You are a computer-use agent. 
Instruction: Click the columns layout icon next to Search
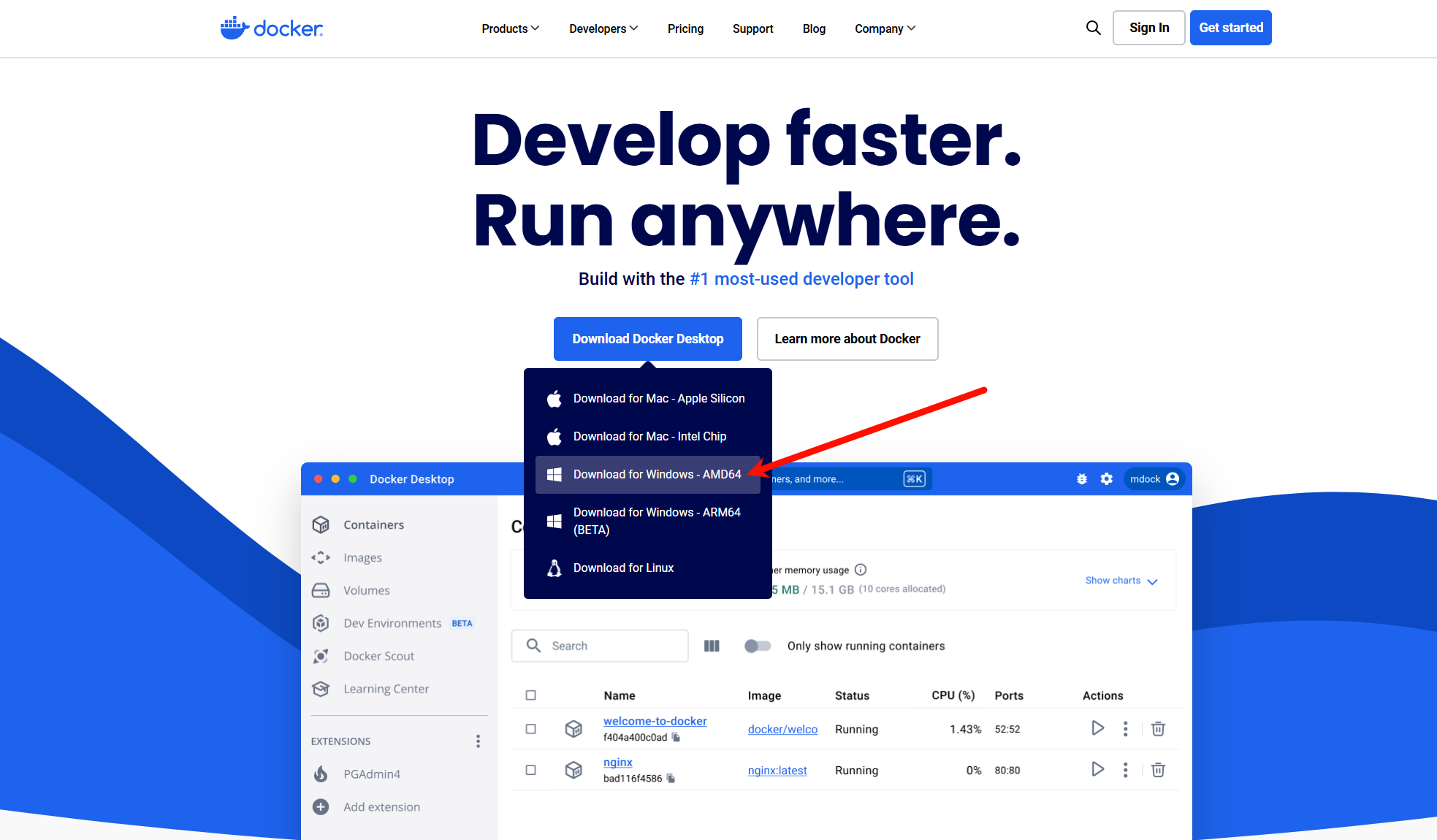(712, 646)
